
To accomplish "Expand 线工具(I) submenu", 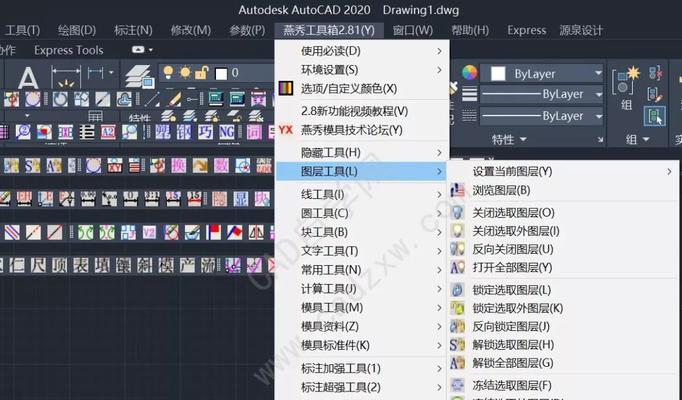I will pos(362,194).
